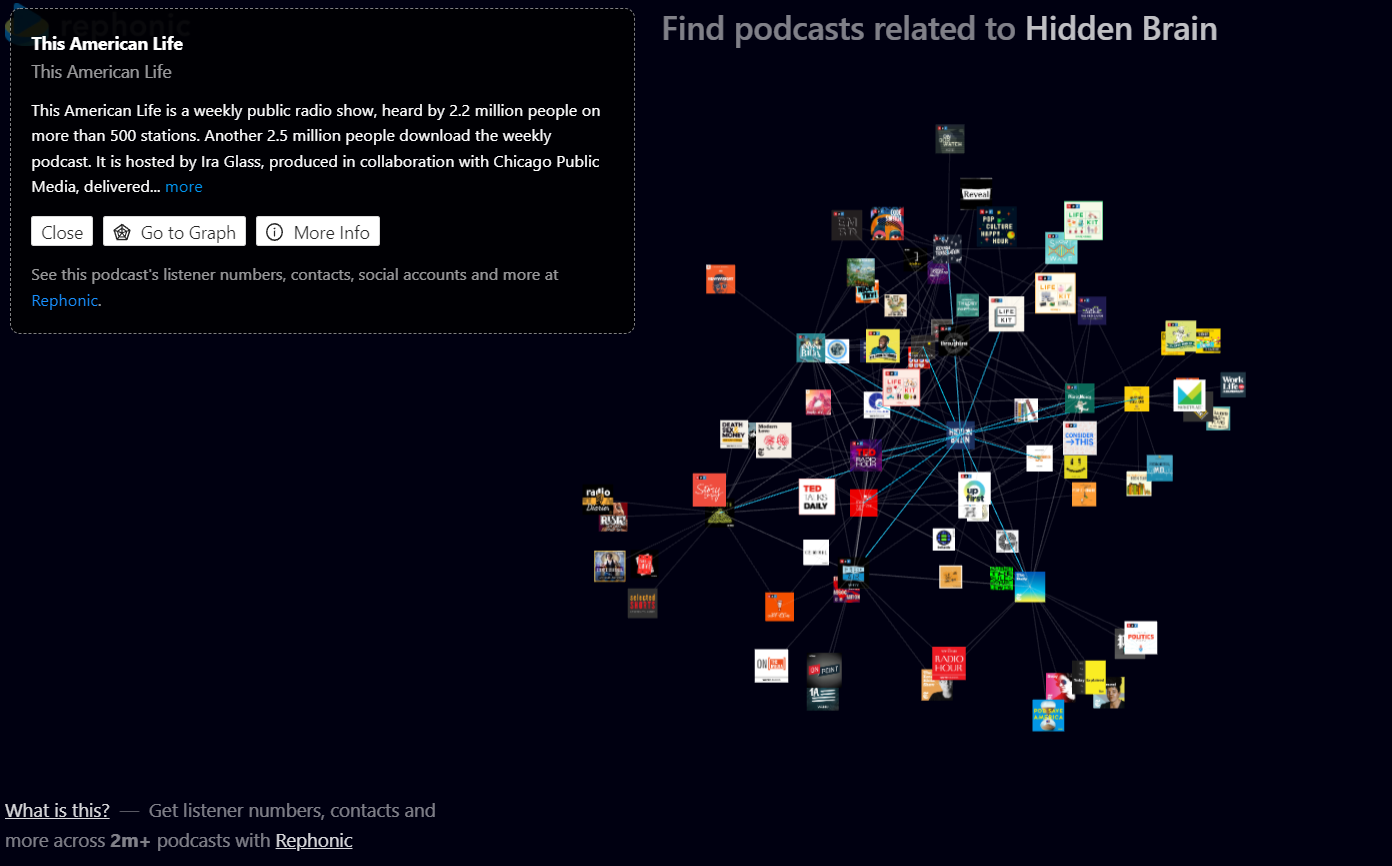Select the yellow smiley face podcast node
1392x866 pixels.
[1075, 467]
